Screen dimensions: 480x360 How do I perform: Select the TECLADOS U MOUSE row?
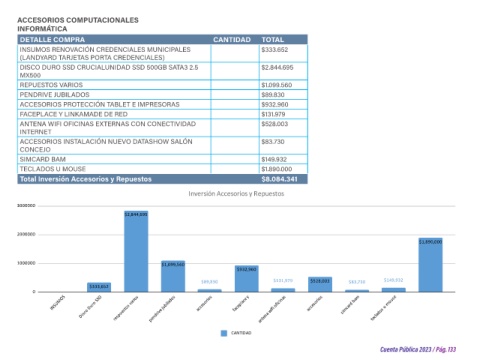163,169
